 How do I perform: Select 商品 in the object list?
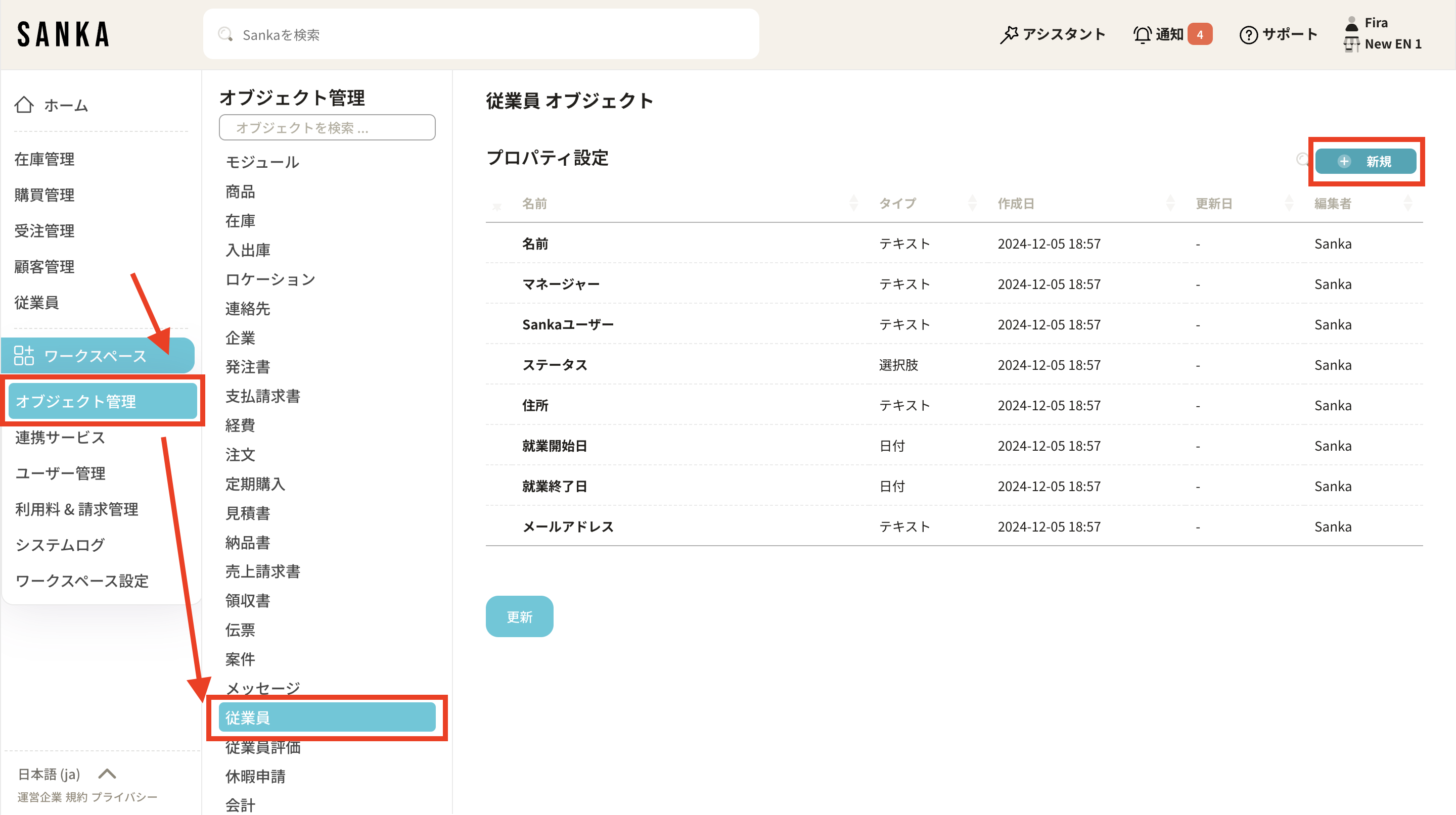coord(240,191)
